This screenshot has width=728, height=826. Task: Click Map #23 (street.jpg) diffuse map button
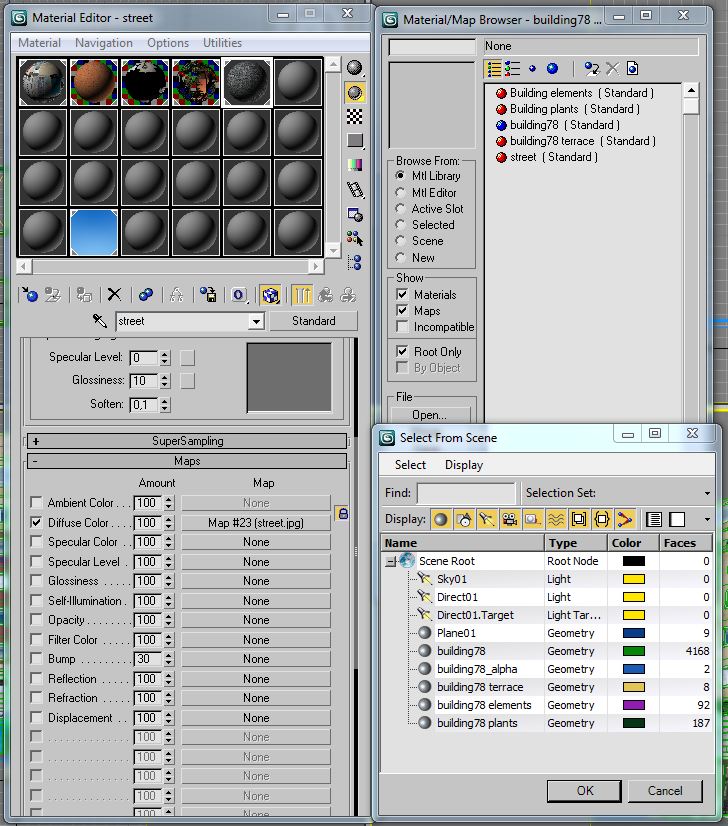tap(256, 523)
